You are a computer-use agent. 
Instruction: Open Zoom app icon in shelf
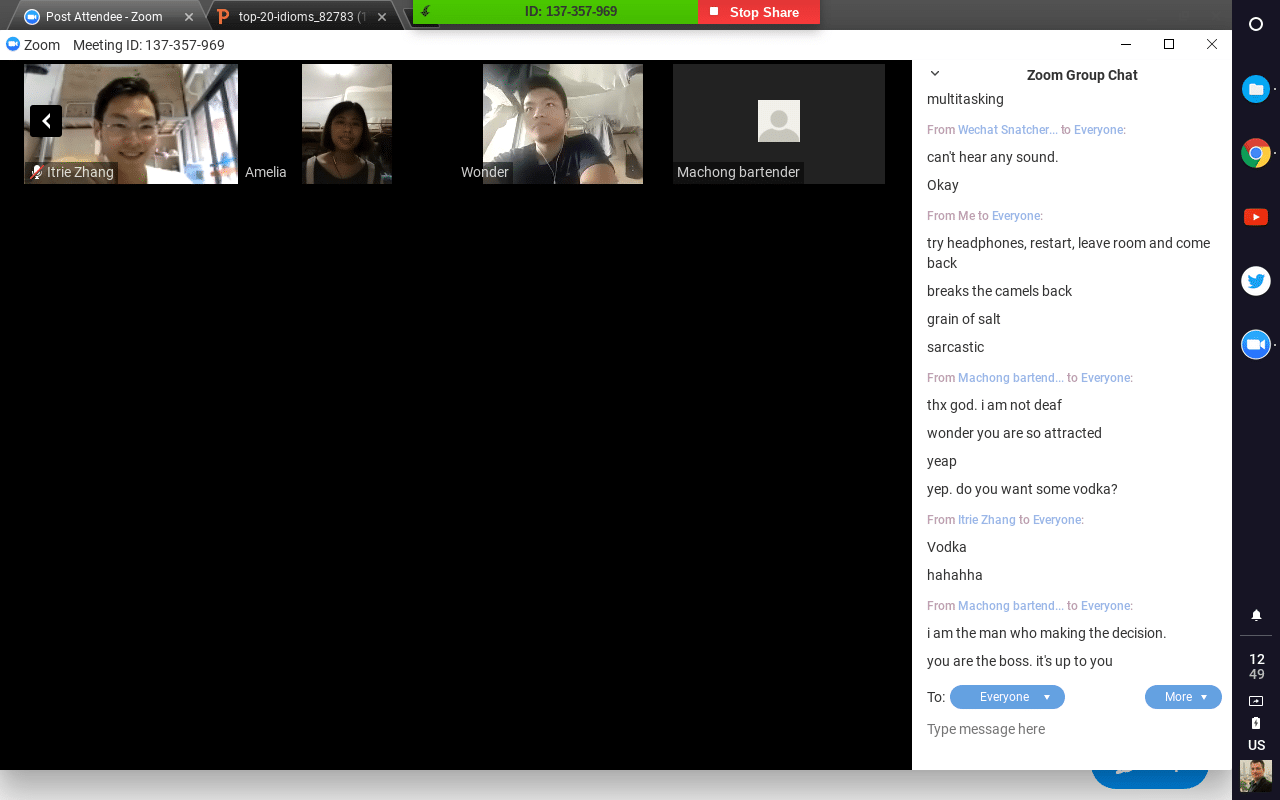pyautogui.click(x=1256, y=345)
